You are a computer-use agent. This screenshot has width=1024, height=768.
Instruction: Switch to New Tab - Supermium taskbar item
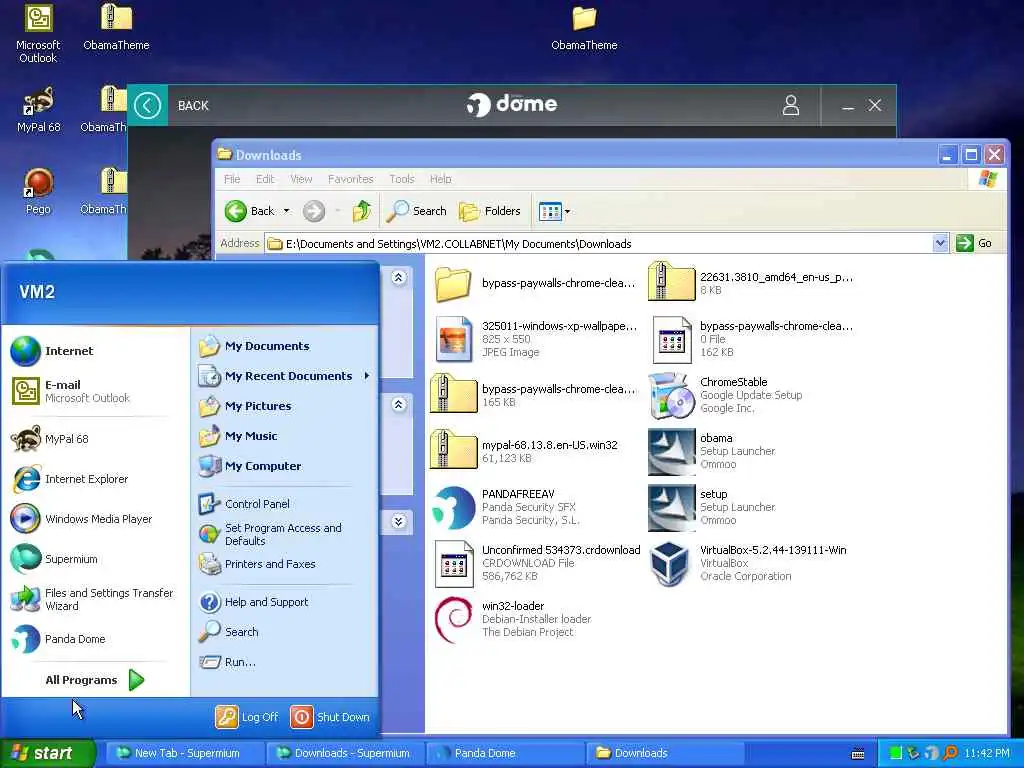[183, 753]
